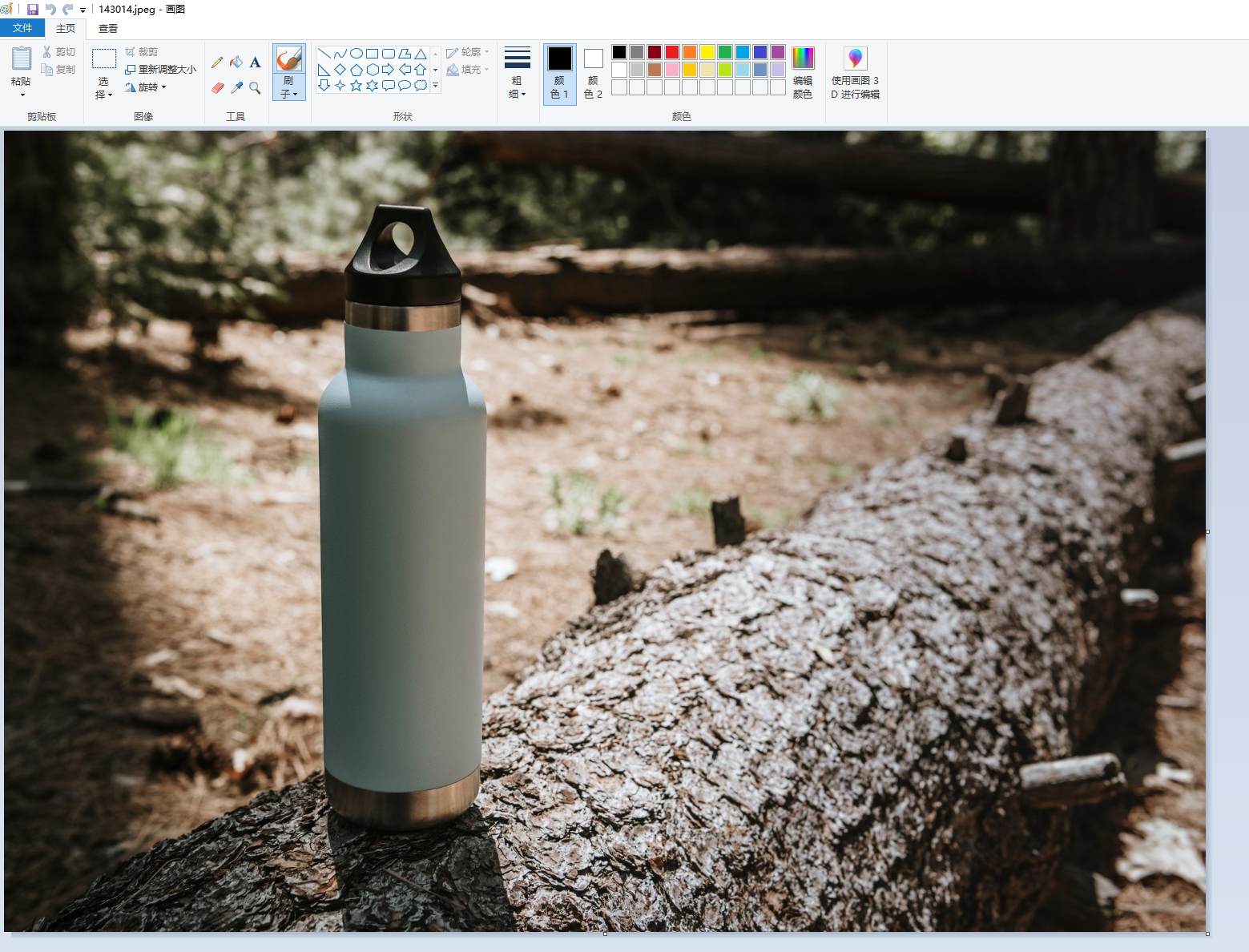1249x952 pixels.
Task: Click the '工具' group label
Action: pos(236,117)
